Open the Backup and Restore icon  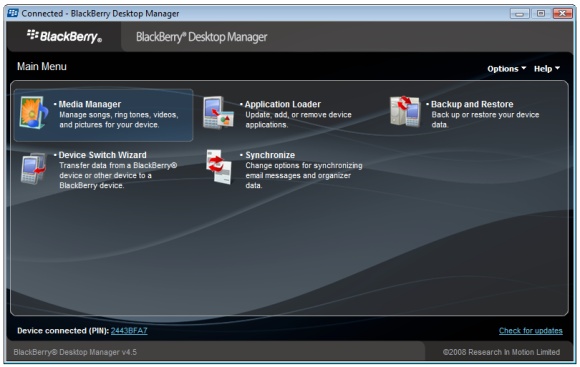pyautogui.click(x=405, y=111)
